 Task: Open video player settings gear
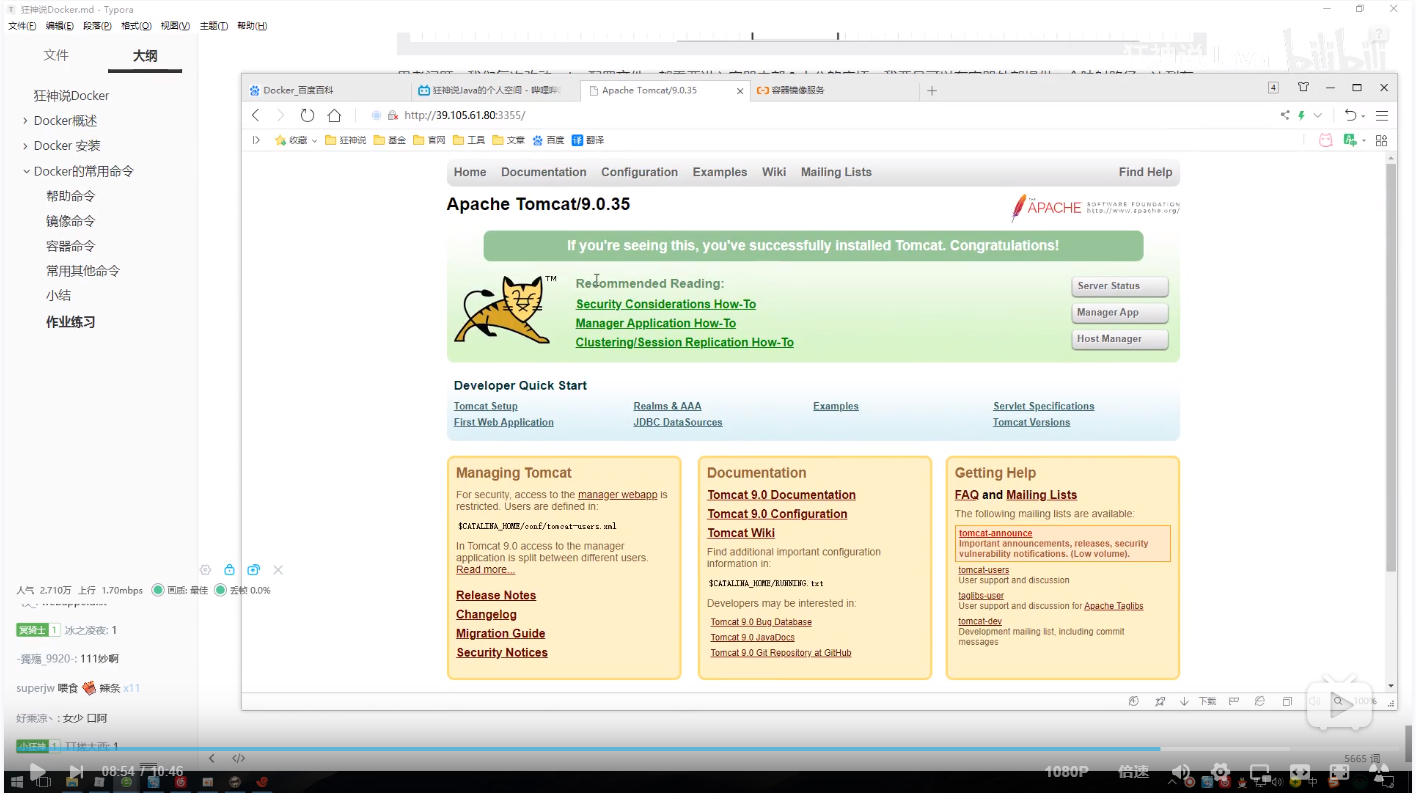[x=1220, y=772]
